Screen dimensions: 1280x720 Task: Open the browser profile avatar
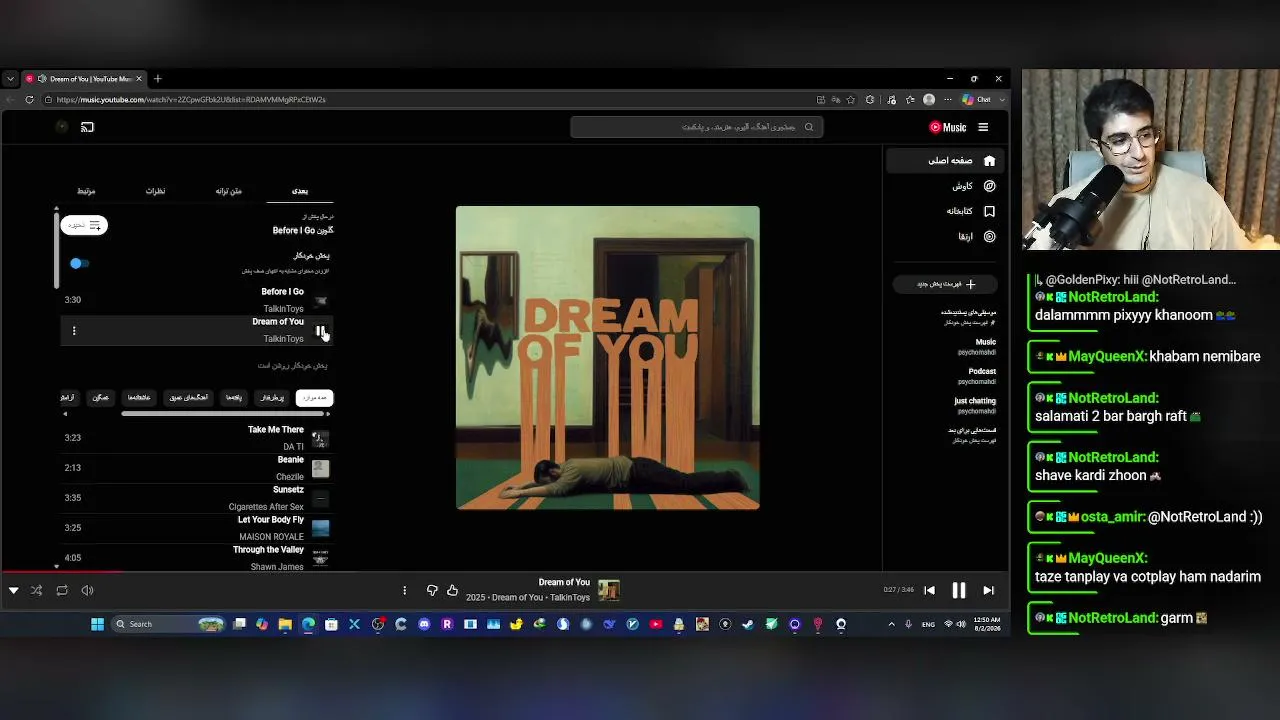pyautogui.click(x=929, y=100)
